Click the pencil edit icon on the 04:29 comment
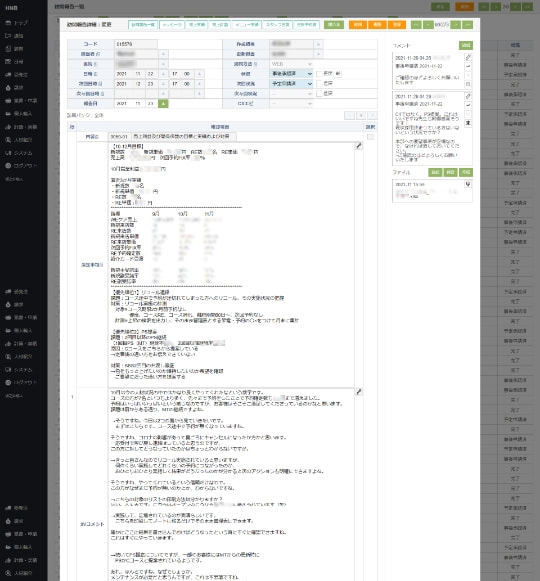 click(468, 96)
